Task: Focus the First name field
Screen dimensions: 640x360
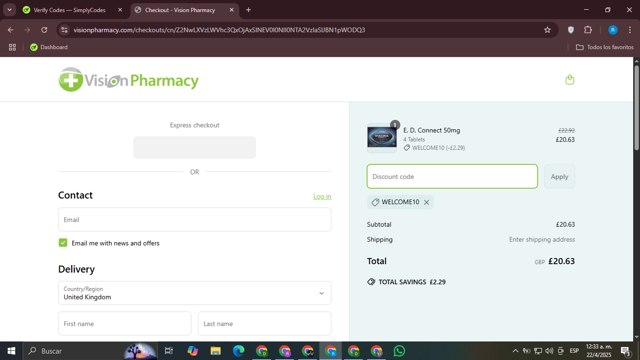Action: (124, 324)
